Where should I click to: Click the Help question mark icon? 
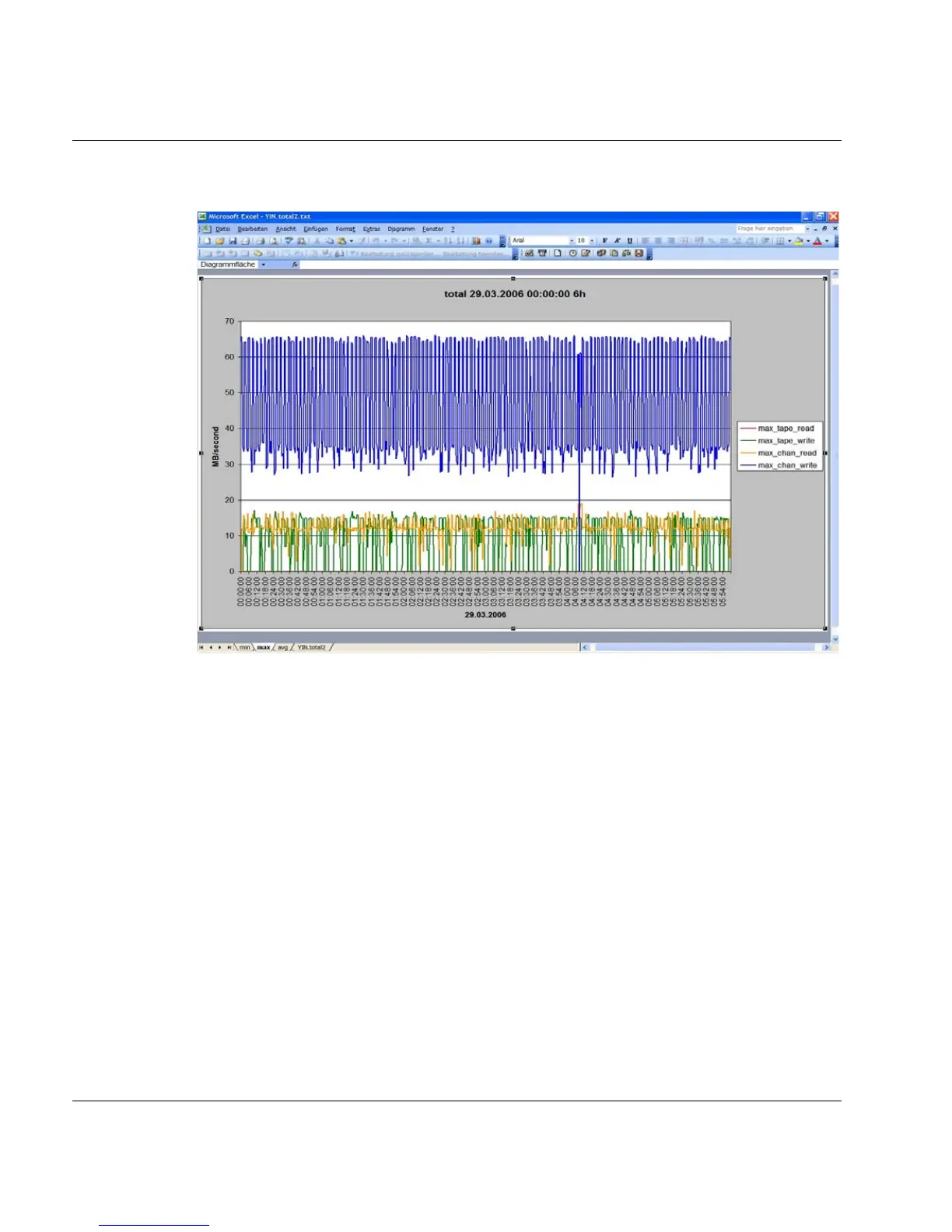point(488,241)
